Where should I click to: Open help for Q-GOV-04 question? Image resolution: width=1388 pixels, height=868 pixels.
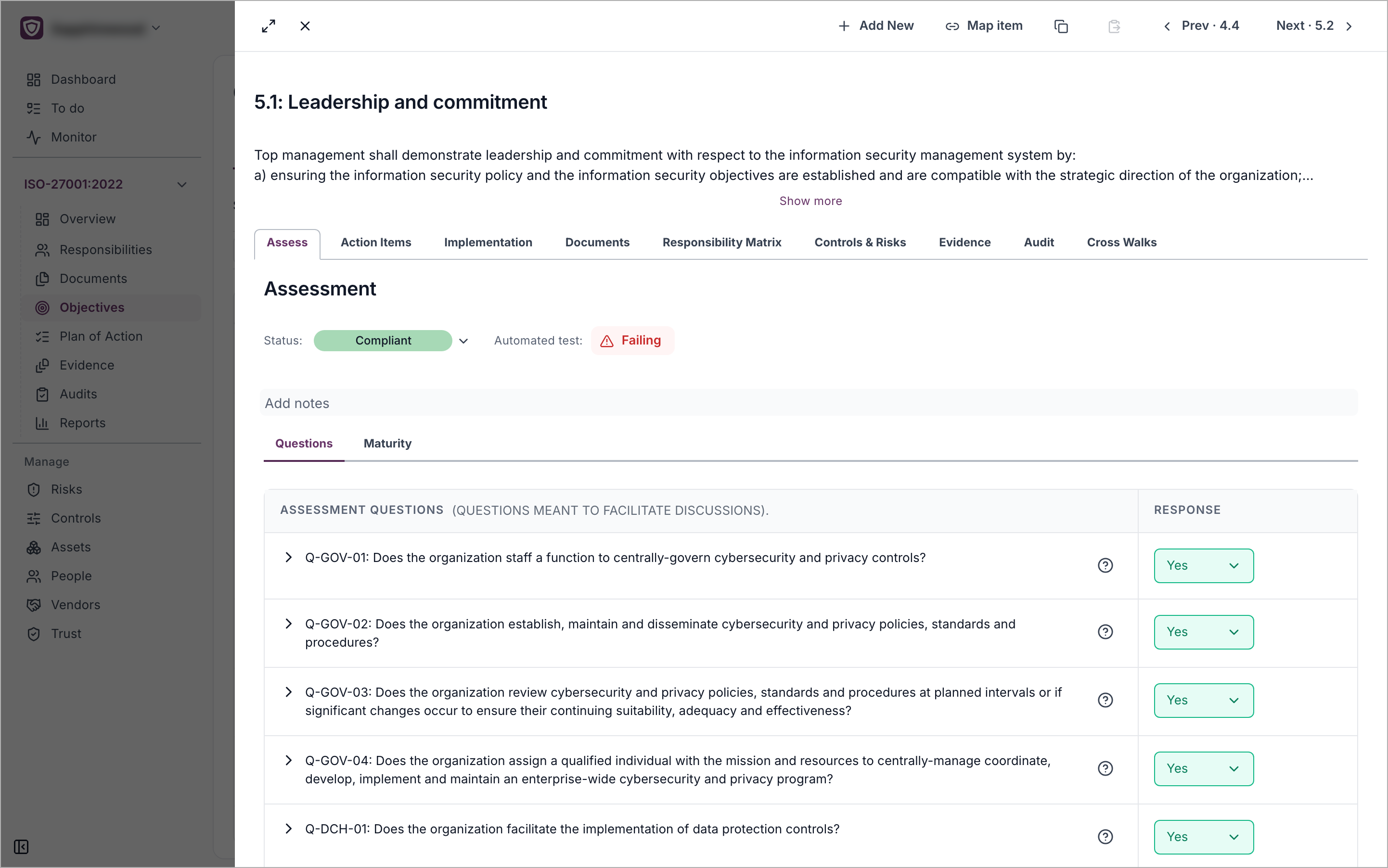pyautogui.click(x=1105, y=769)
